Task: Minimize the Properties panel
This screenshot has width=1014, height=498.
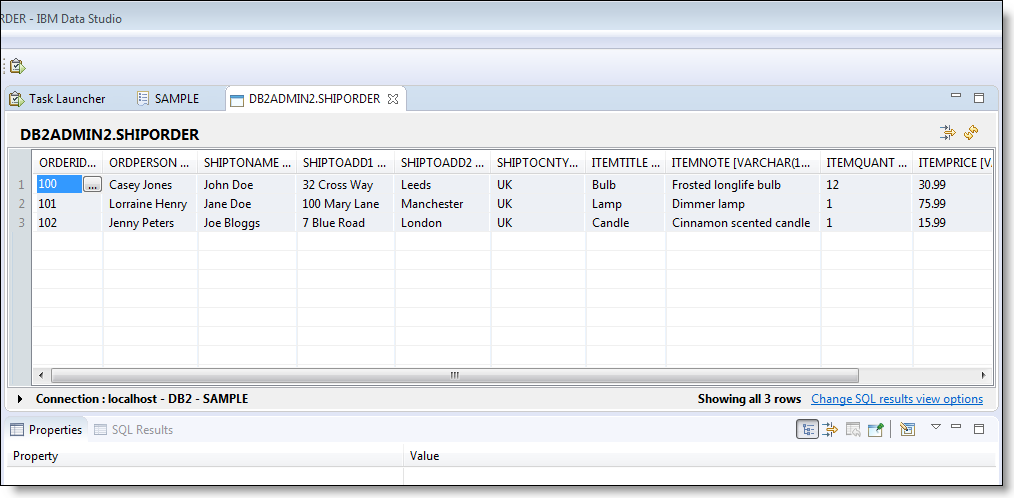Action: [956, 426]
